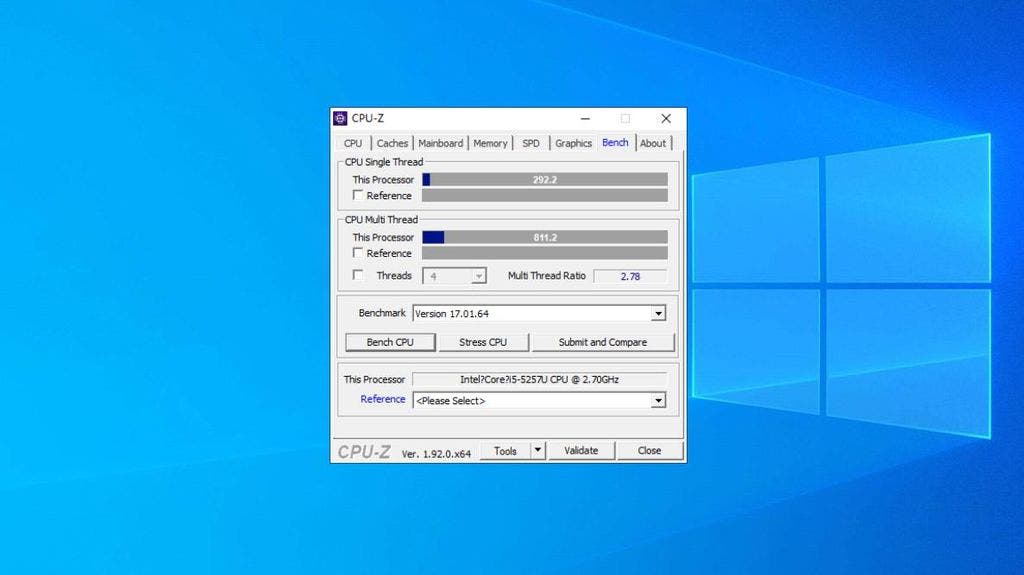The image size is (1024, 575).
Task: Select the Memory tab
Action: click(490, 143)
